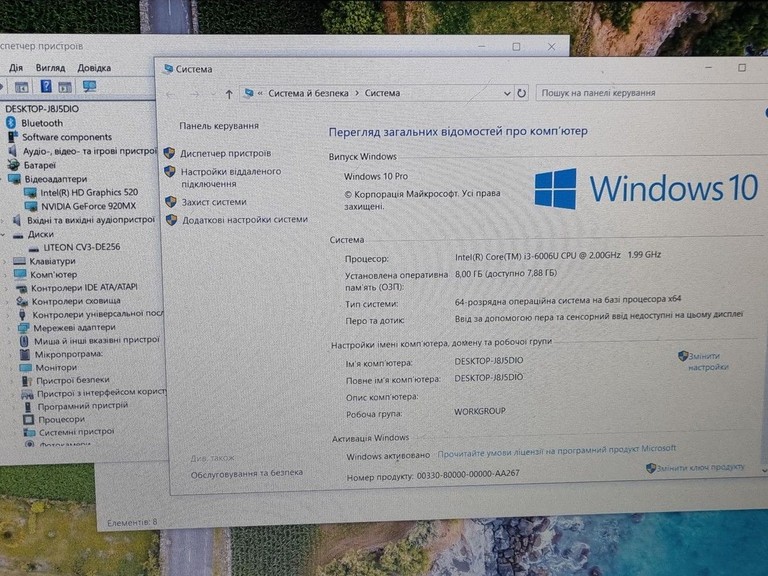768x576 pixels.
Task: Select NVIDIA GeForce 920MX device
Action: click(x=88, y=206)
